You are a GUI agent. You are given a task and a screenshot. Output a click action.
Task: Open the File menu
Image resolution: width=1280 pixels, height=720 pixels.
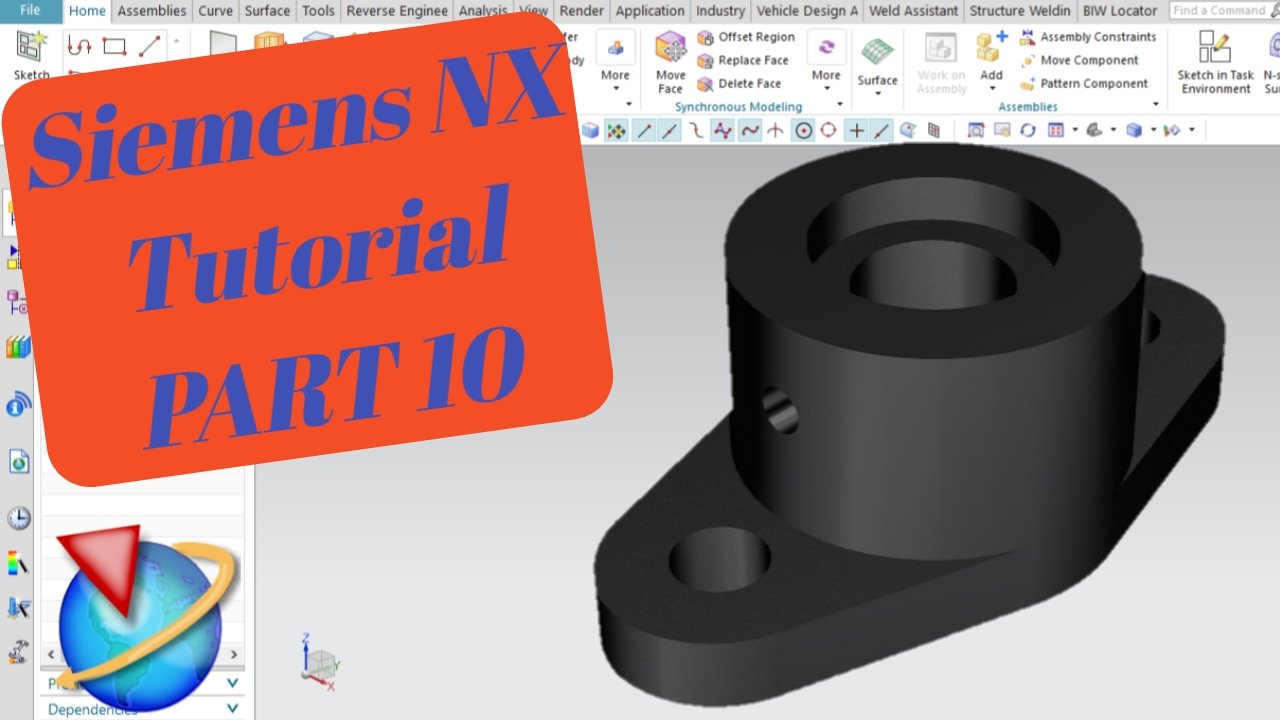tap(30, 10)
